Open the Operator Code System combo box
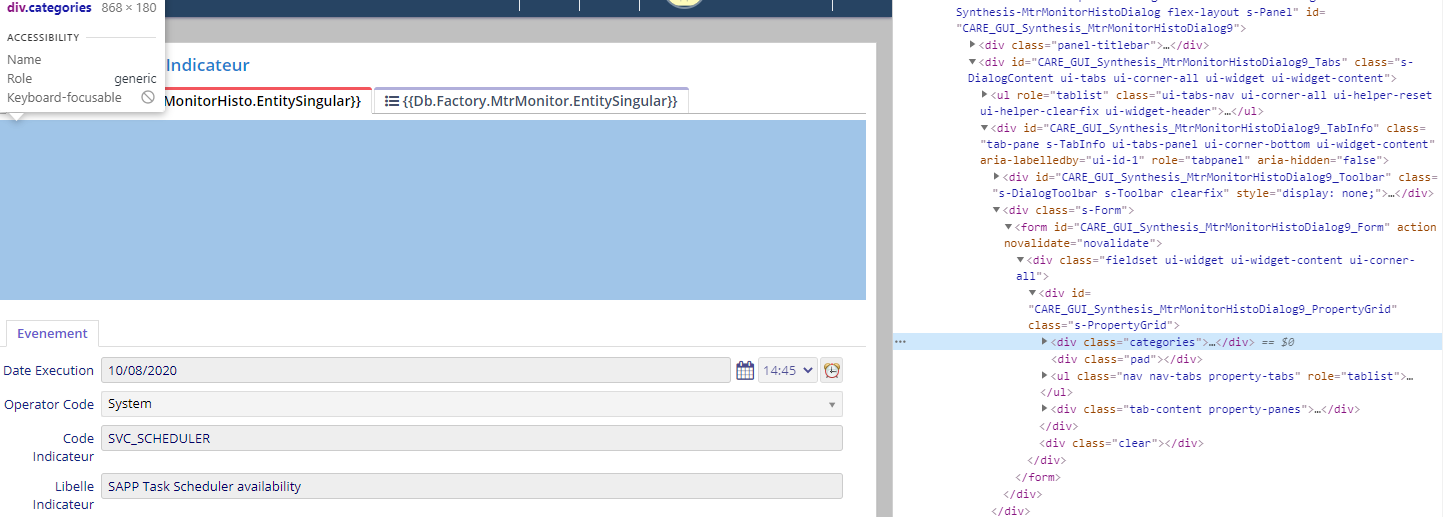 coord(472,404)
